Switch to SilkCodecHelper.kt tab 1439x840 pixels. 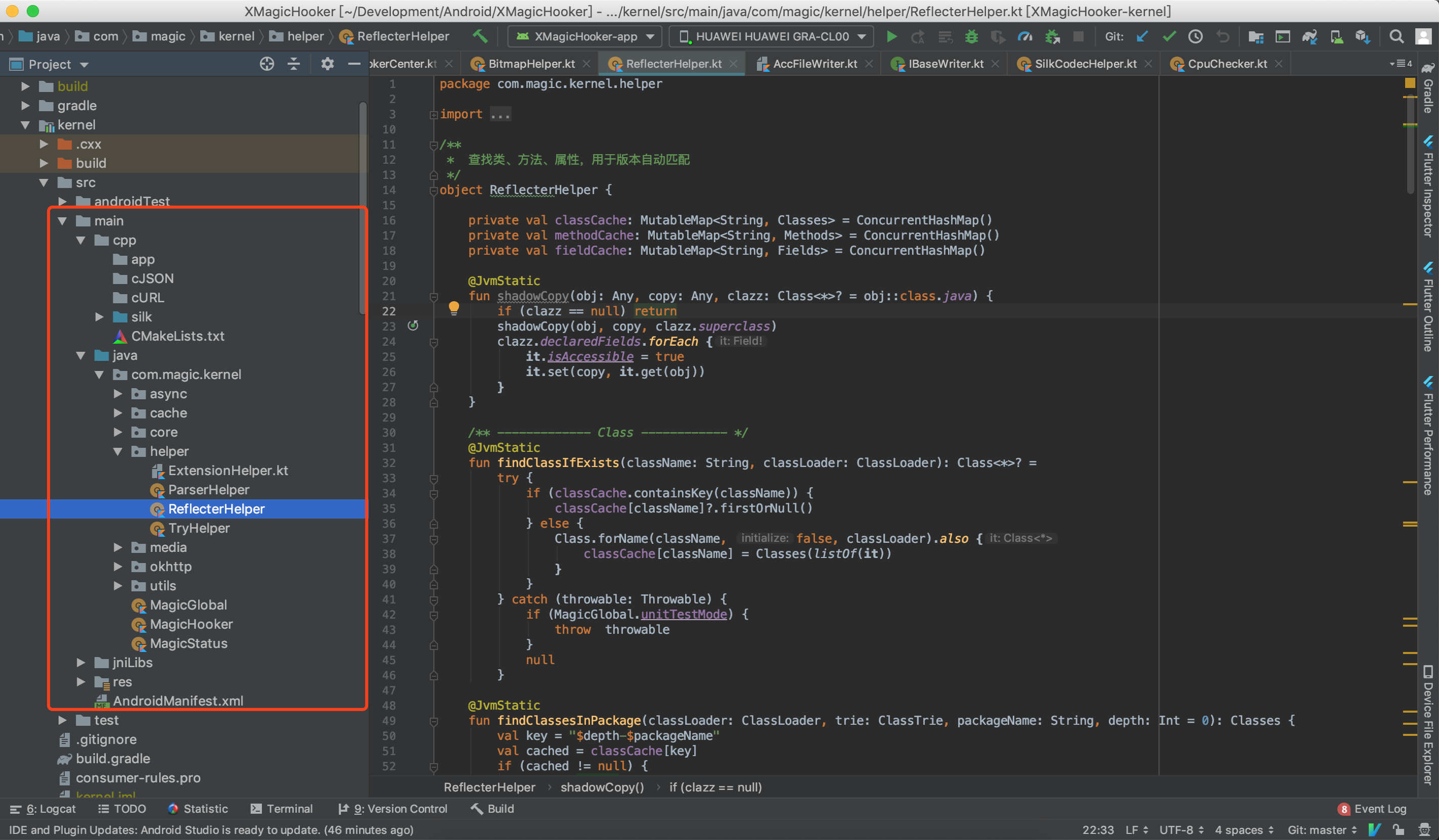(x=1086, y=64)
